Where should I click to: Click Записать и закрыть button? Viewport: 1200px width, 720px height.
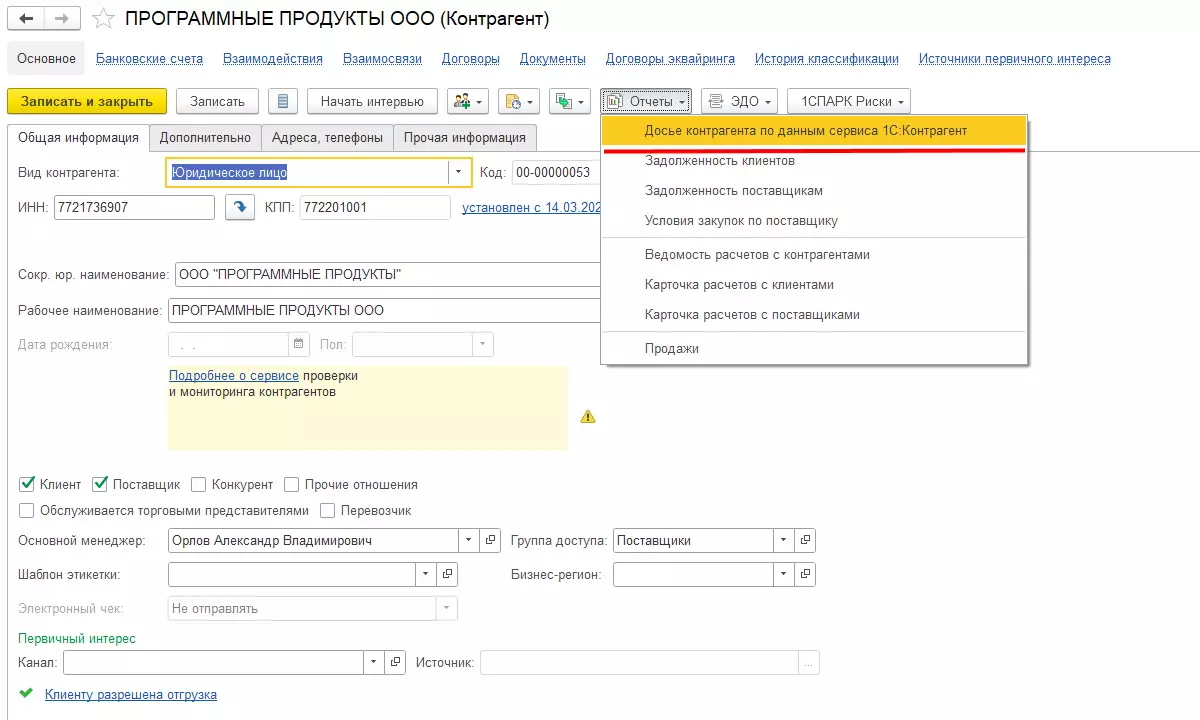point(87,101)
